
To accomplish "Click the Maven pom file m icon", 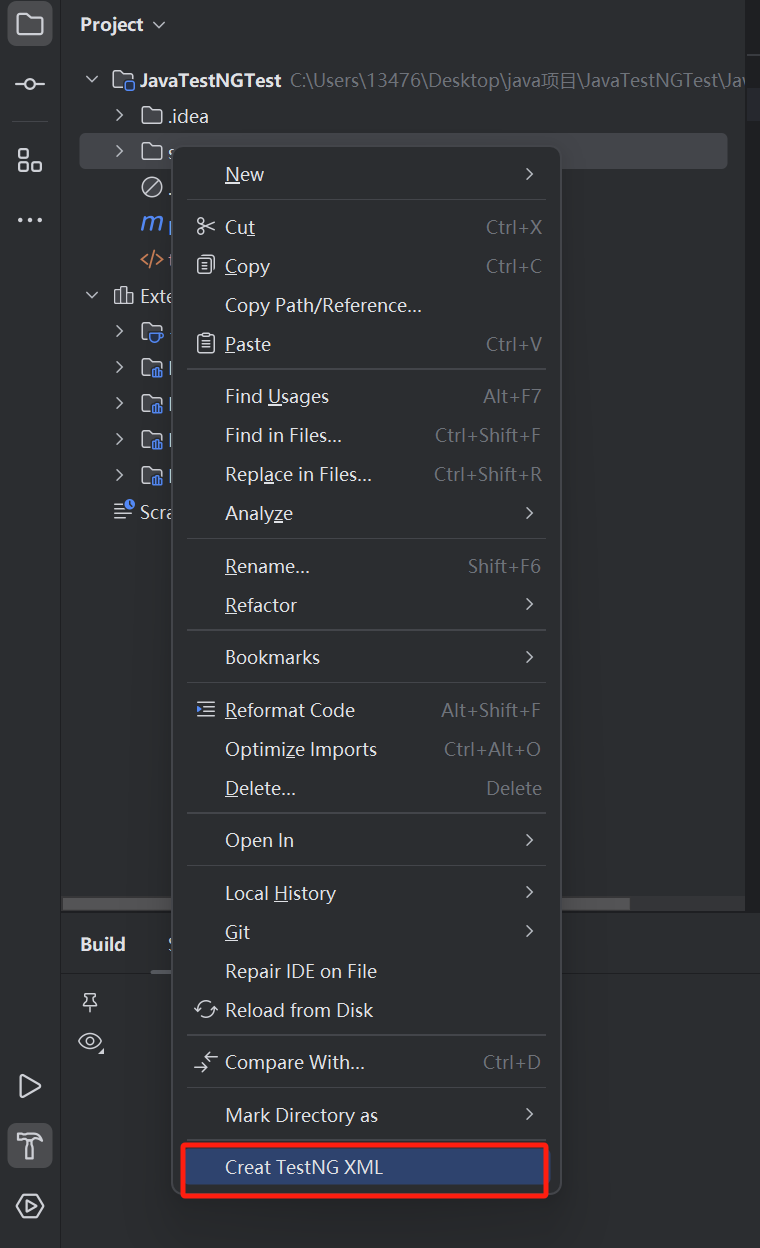I will pos(152,223).
